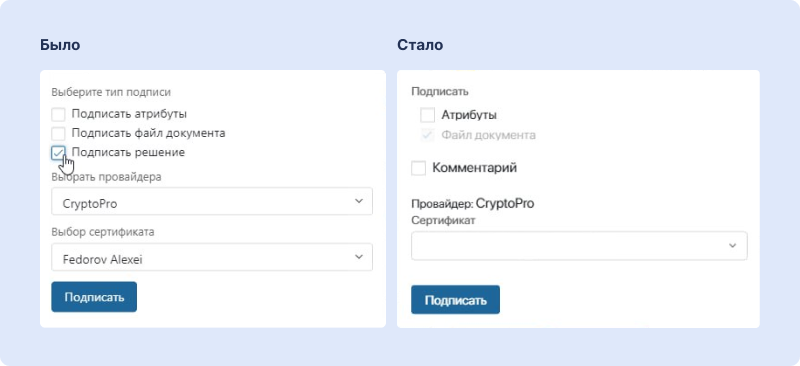
Task: Expand the empty 'Сертификат' dropdown
Action: tap(579, 246)
